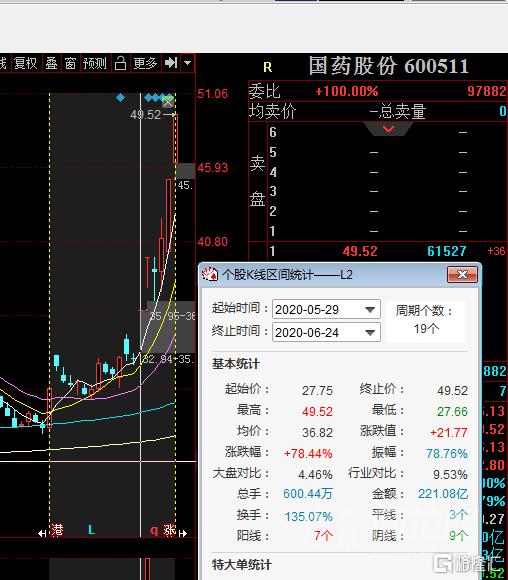The image size is (508, 580).
Task: Expand sell orders with red chevron
Action: click(388, 129)
